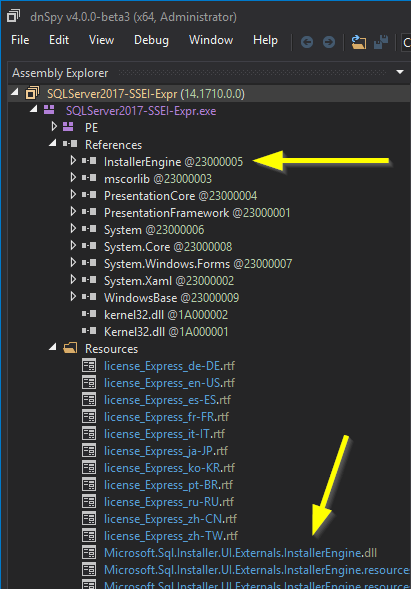Expand the System @23000006 reference
Viewport: 411px width, 589px height.
coord(73,229)
